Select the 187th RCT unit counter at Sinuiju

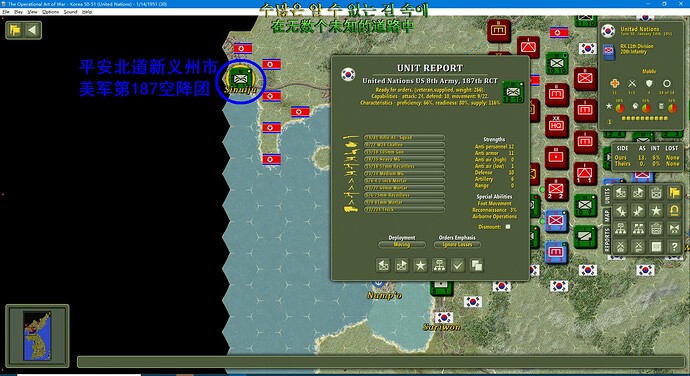click(x=240, y=78)
